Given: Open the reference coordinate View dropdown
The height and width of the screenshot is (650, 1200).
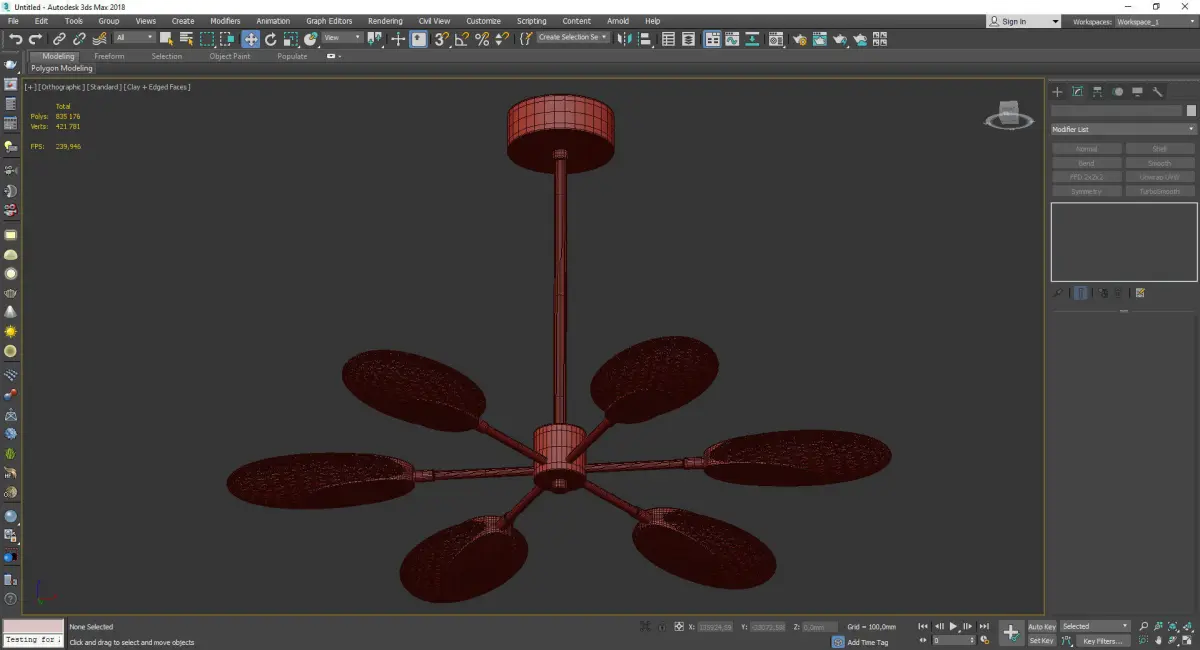Looking at the screenshot, I should [342, 38].
